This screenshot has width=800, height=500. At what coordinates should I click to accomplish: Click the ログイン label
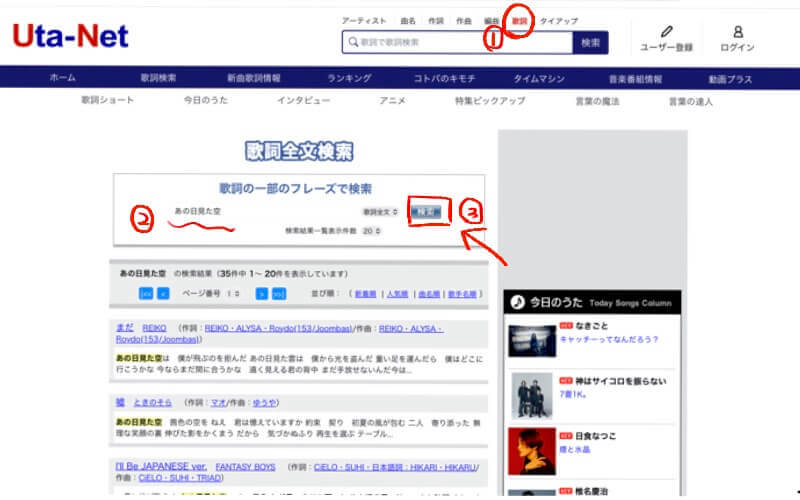[x=737, y=47]
